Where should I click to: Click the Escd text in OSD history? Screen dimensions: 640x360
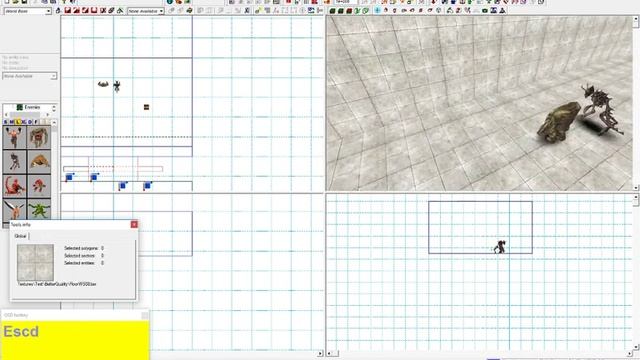(x=21, y=331)
